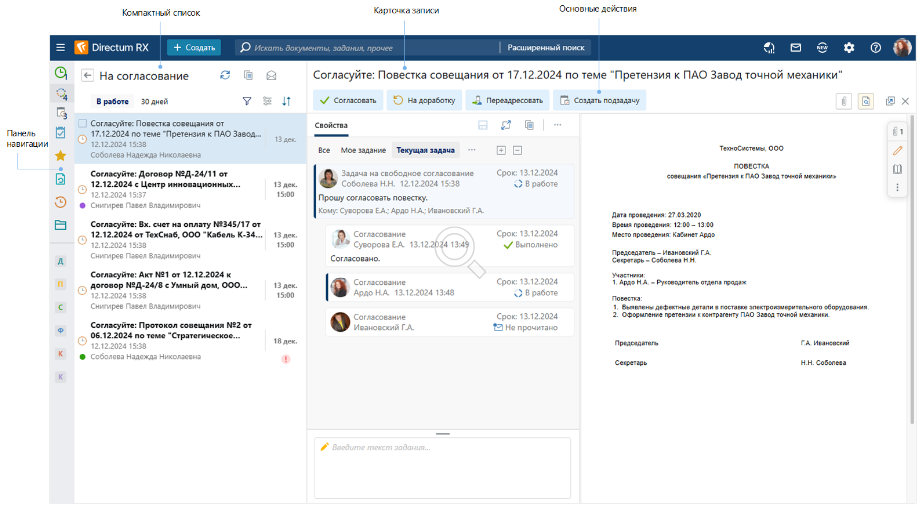This screenshot has height=507, width=924.
Task: Expand all thread items with plus icon
Action: click(x=501, y=150)
